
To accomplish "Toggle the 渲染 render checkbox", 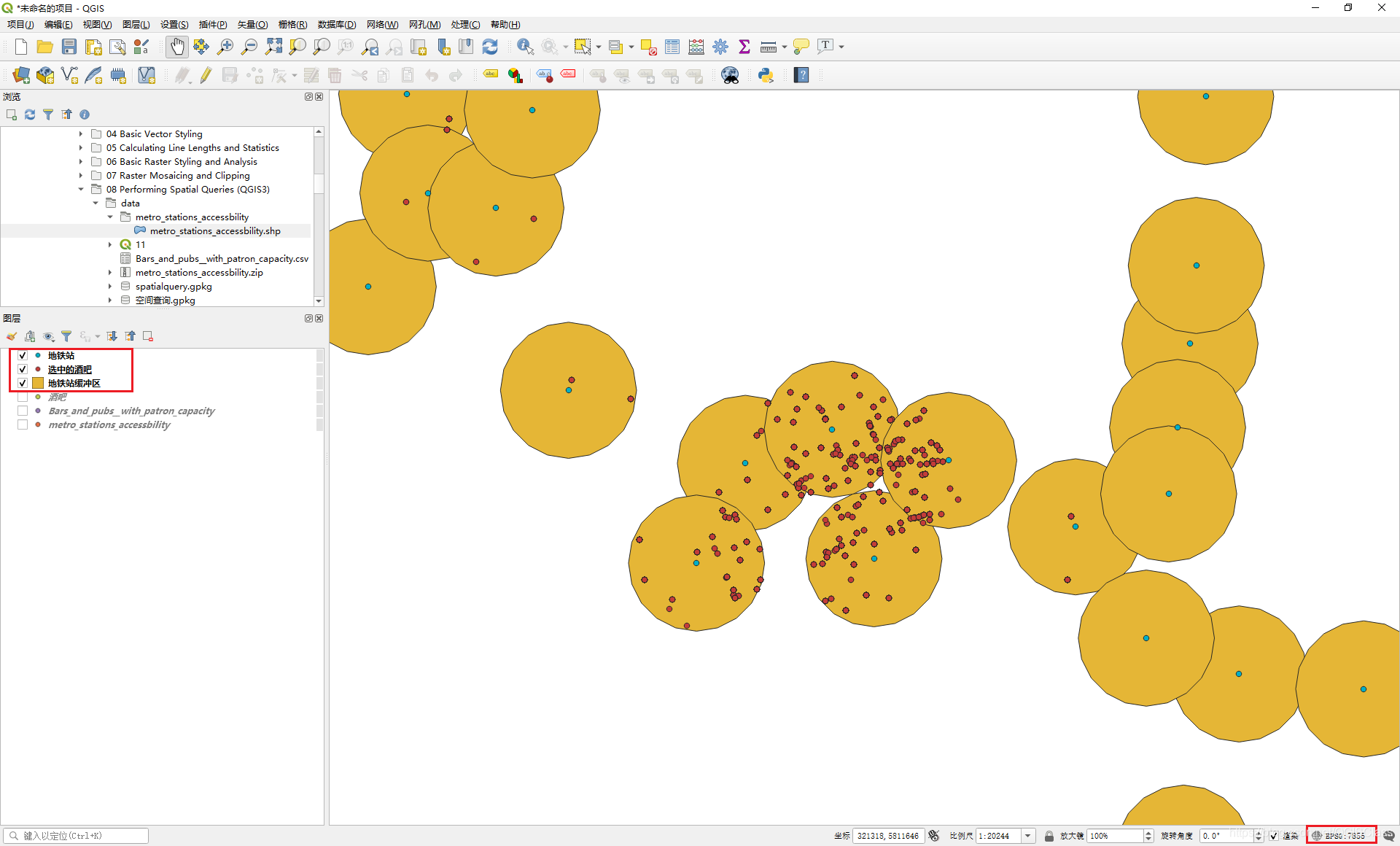I will click(1274, 836).
